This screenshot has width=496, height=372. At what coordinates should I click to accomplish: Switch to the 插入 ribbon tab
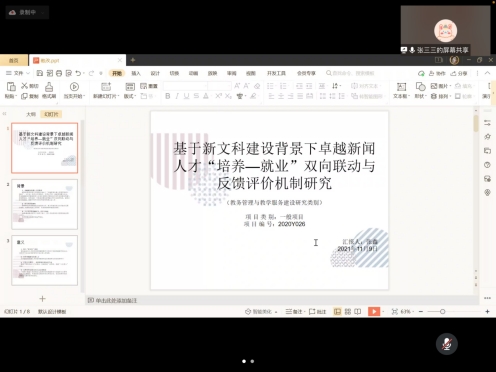coord(136,73)
